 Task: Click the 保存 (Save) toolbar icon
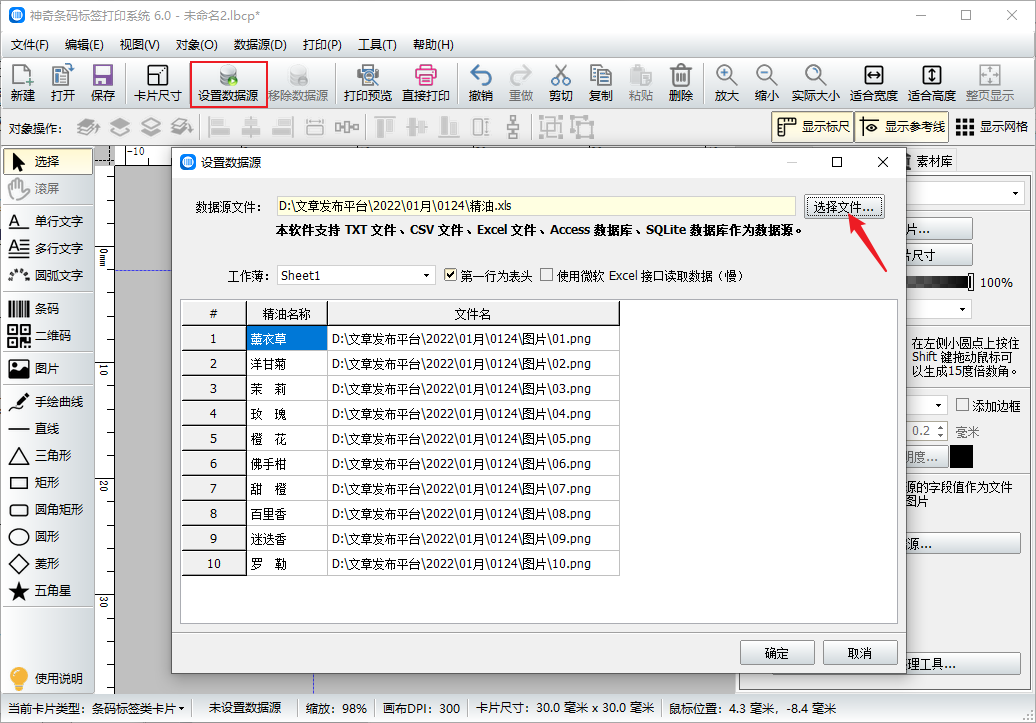point(102,83)
